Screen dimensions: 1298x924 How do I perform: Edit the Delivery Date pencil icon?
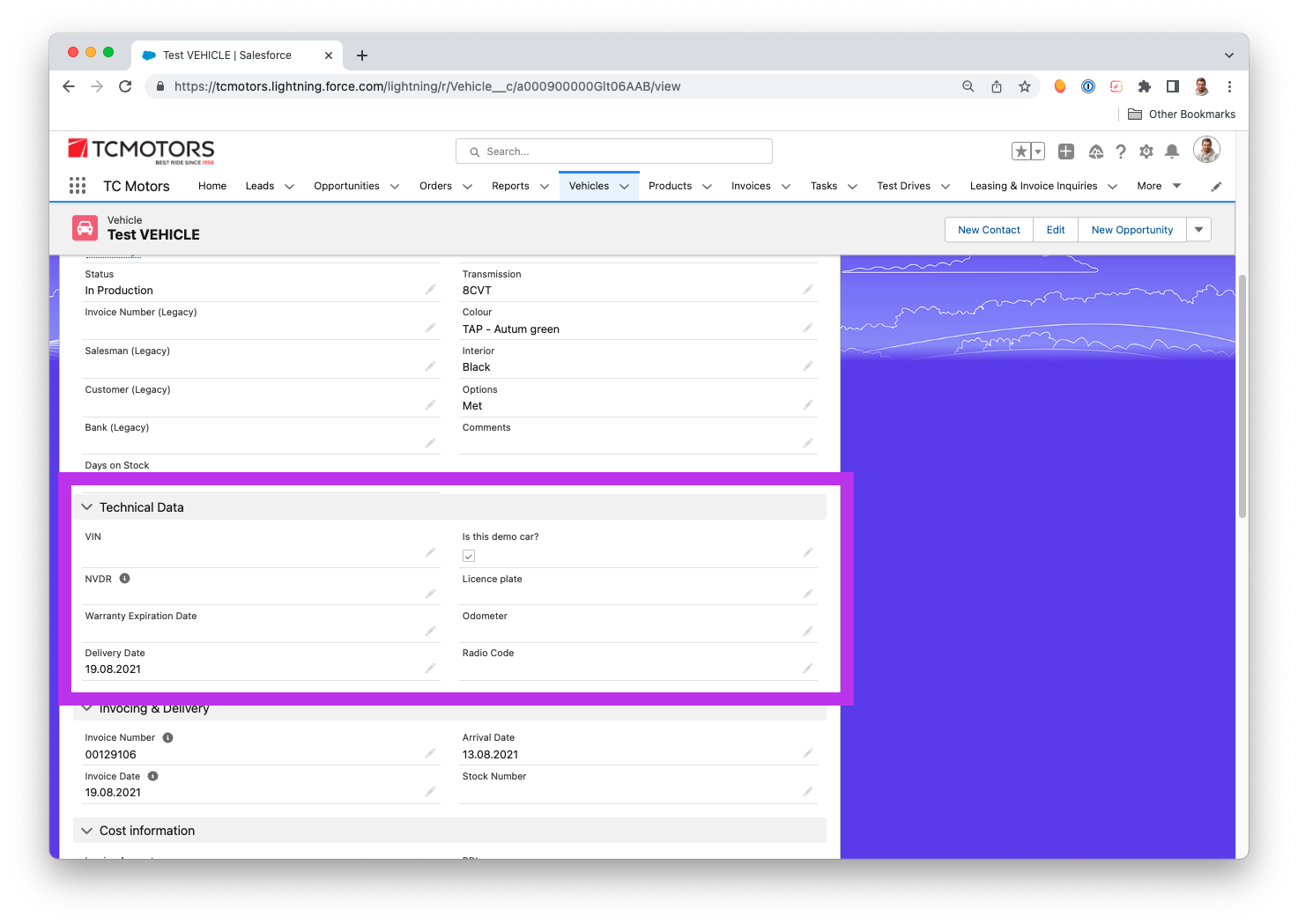point(430,669)
